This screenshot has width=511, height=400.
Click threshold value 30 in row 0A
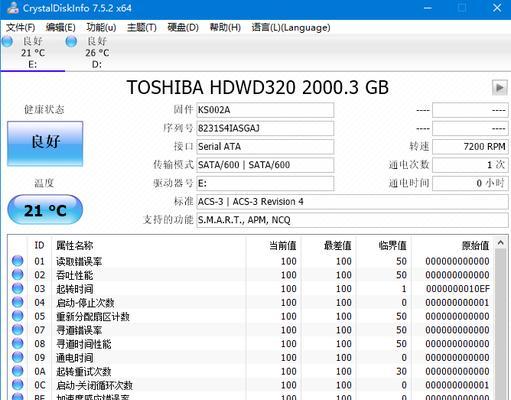point(401,371)
